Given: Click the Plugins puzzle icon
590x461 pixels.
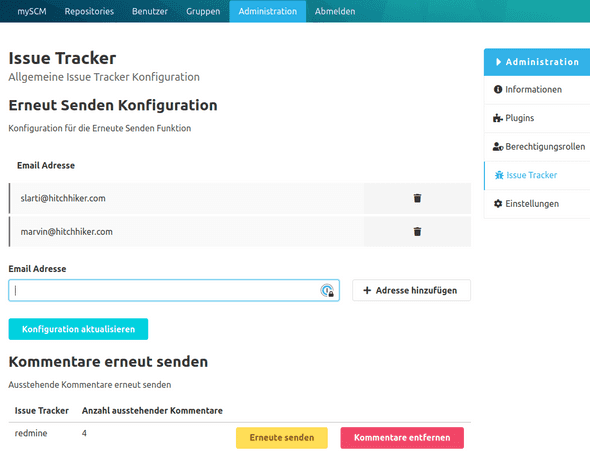Looking at the screenshot, I should [498, 118].
